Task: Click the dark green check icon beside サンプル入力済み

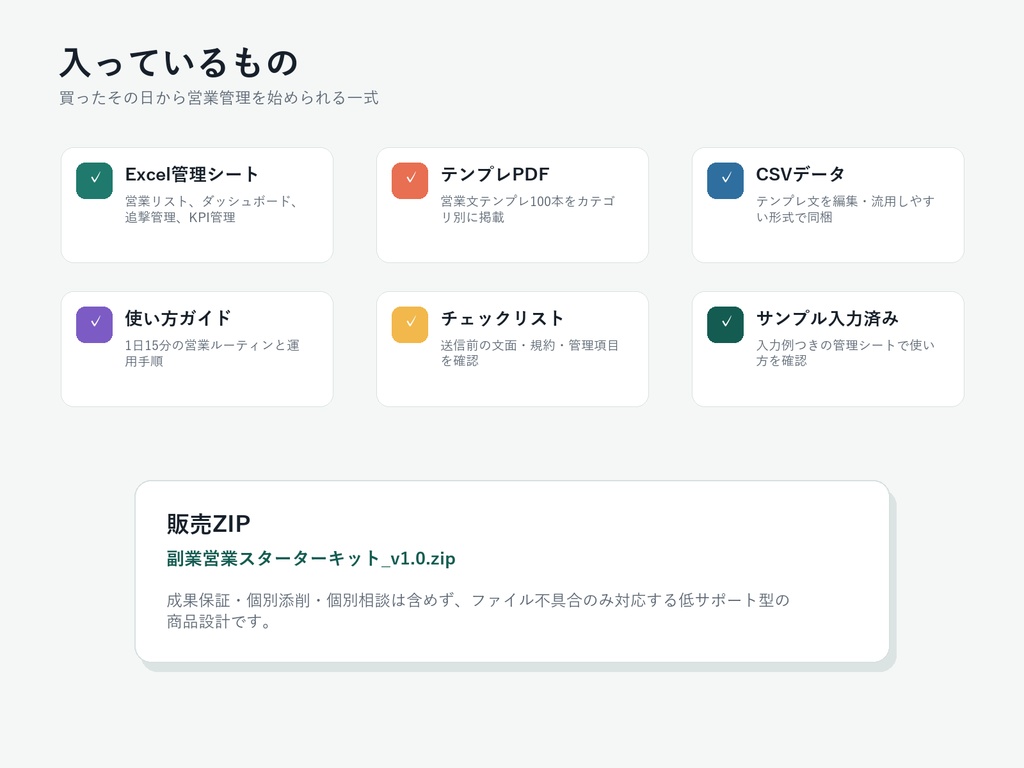Action: tap(725, 325)
